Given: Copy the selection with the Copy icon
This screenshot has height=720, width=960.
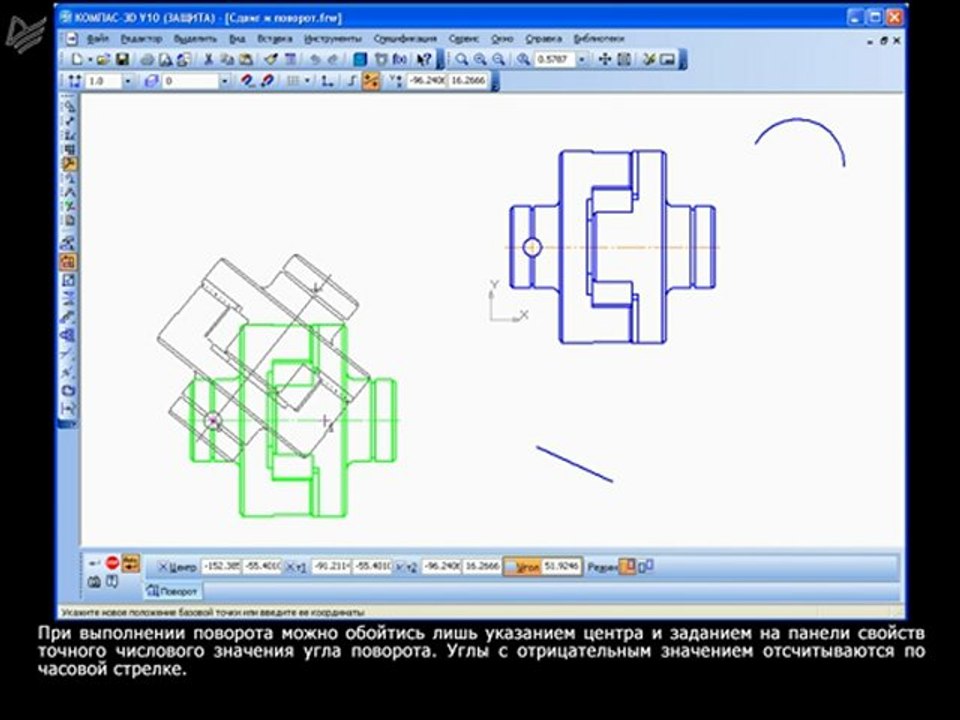Looking at the screenshot, I should [x=227, y=59].
